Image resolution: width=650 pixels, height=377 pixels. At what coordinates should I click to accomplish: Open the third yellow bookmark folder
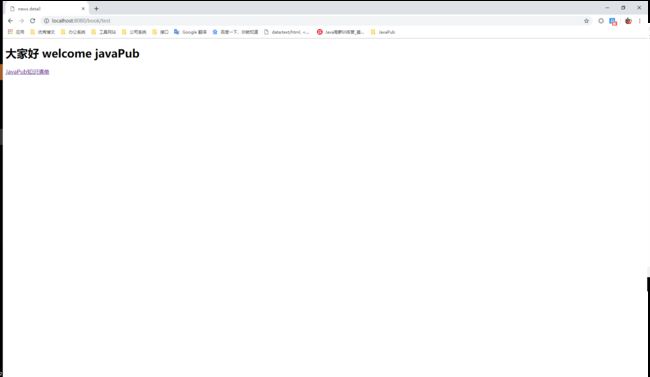click(104, 32)
